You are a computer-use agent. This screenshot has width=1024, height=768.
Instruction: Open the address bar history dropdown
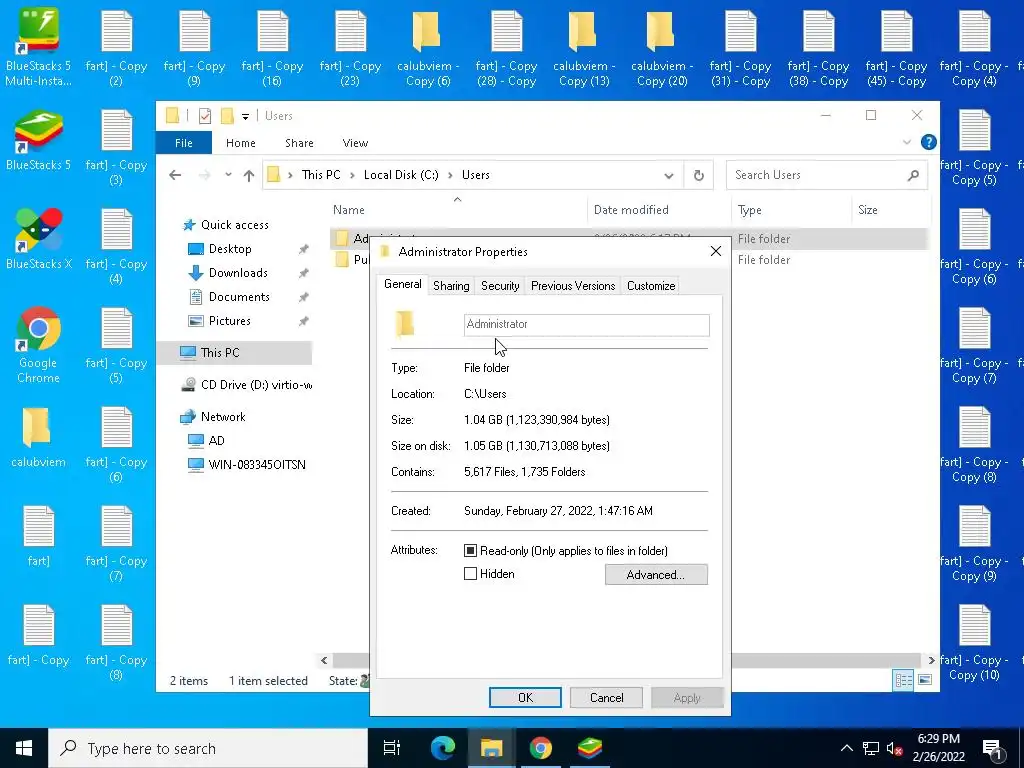669,176
